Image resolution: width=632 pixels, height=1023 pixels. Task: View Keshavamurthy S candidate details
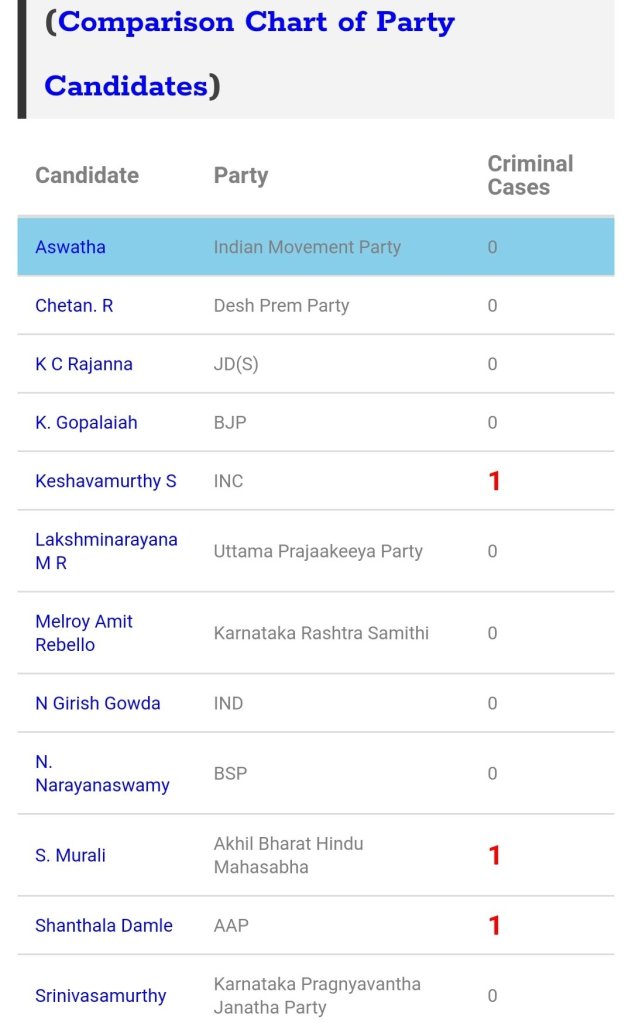click(x=105, y=481)
